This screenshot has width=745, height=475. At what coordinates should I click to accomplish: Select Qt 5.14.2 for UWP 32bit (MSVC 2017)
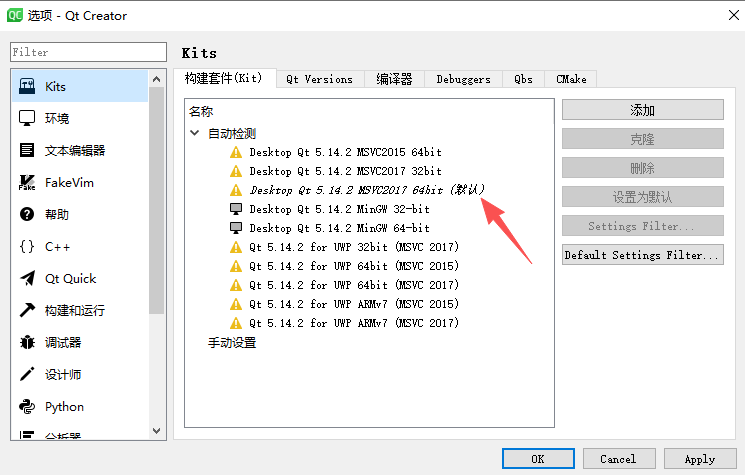click(x=354, y=247)
